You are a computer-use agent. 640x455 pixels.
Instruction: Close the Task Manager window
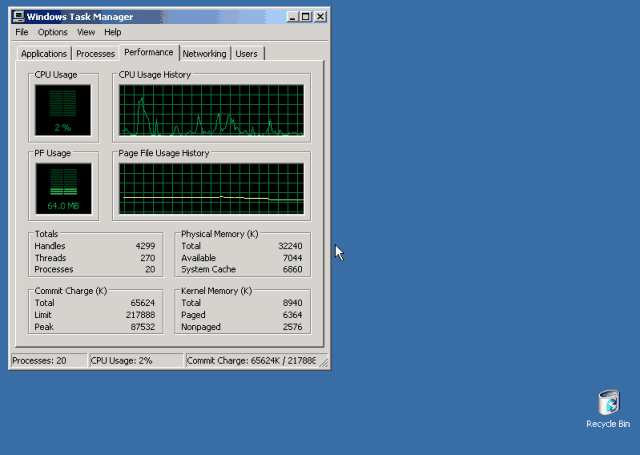pyautogui.click(x=320, y=17)
